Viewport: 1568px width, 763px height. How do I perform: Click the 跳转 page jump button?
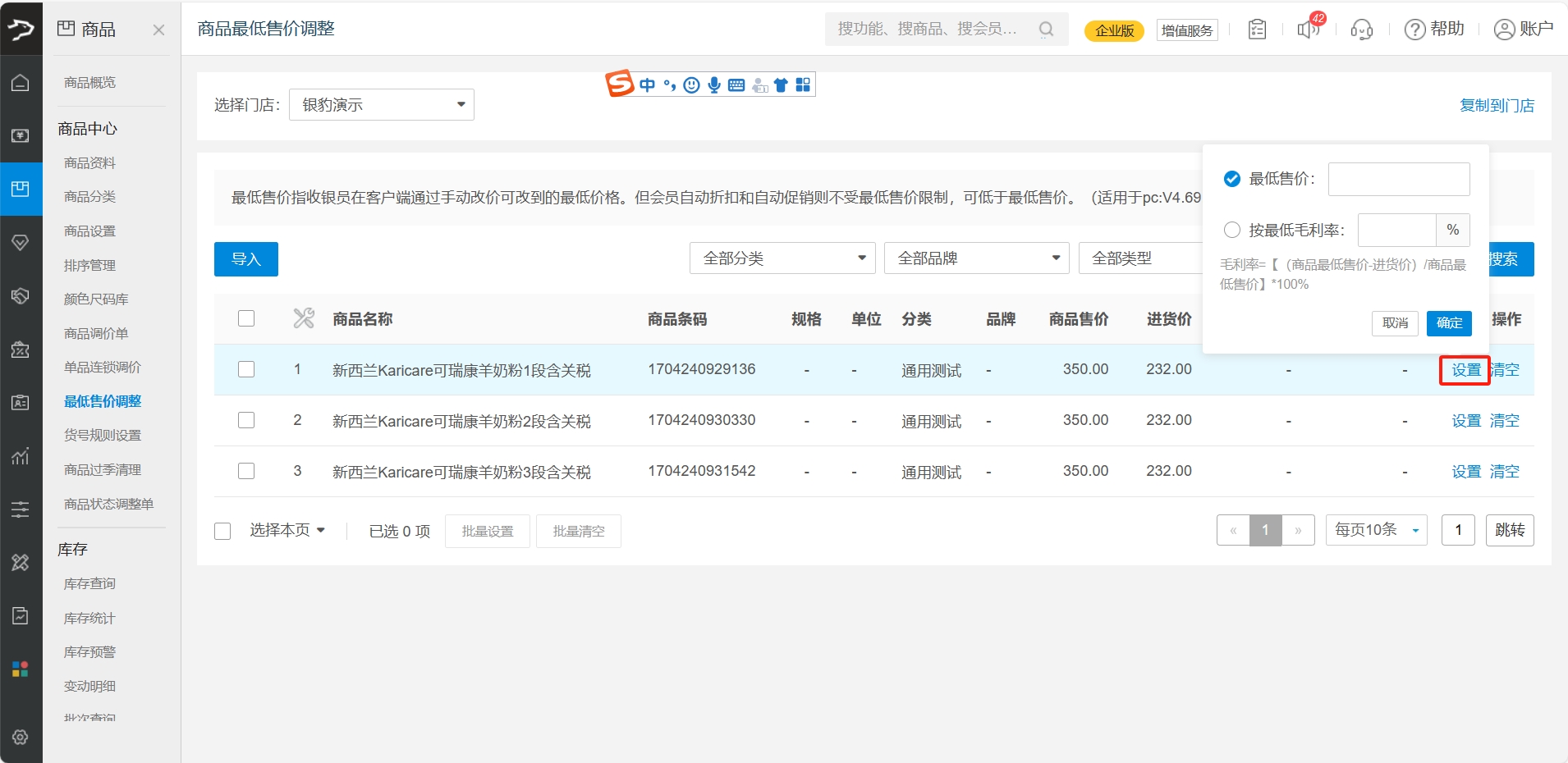1510,530
